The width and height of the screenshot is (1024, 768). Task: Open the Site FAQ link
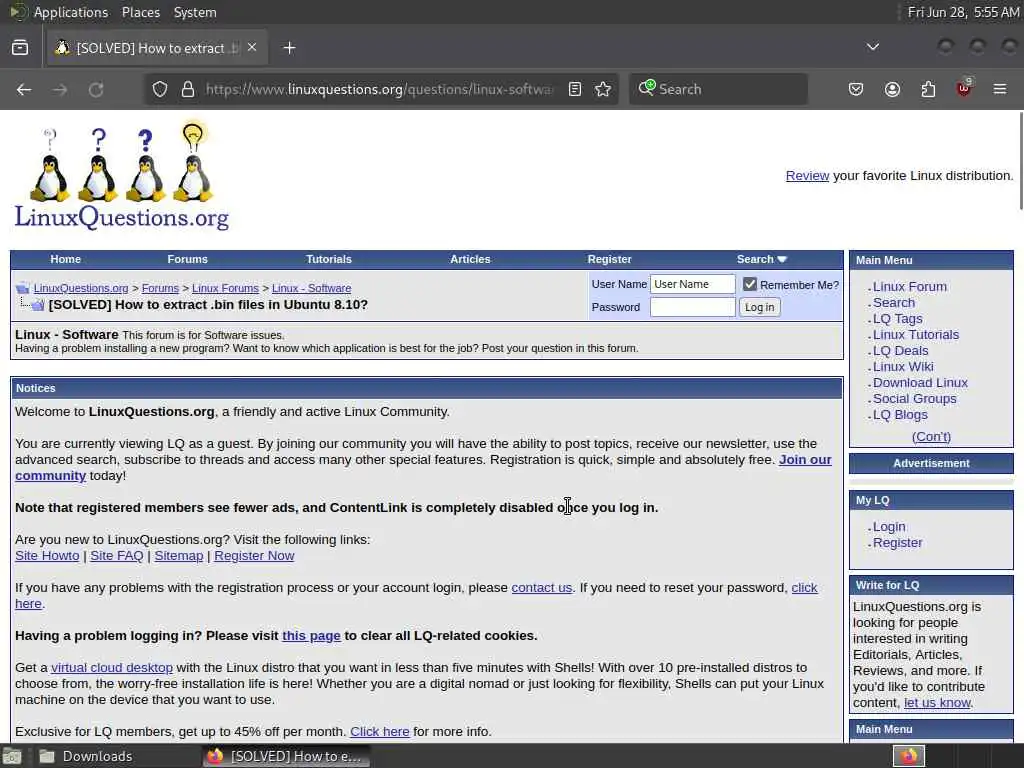click(x=116, y=556)
